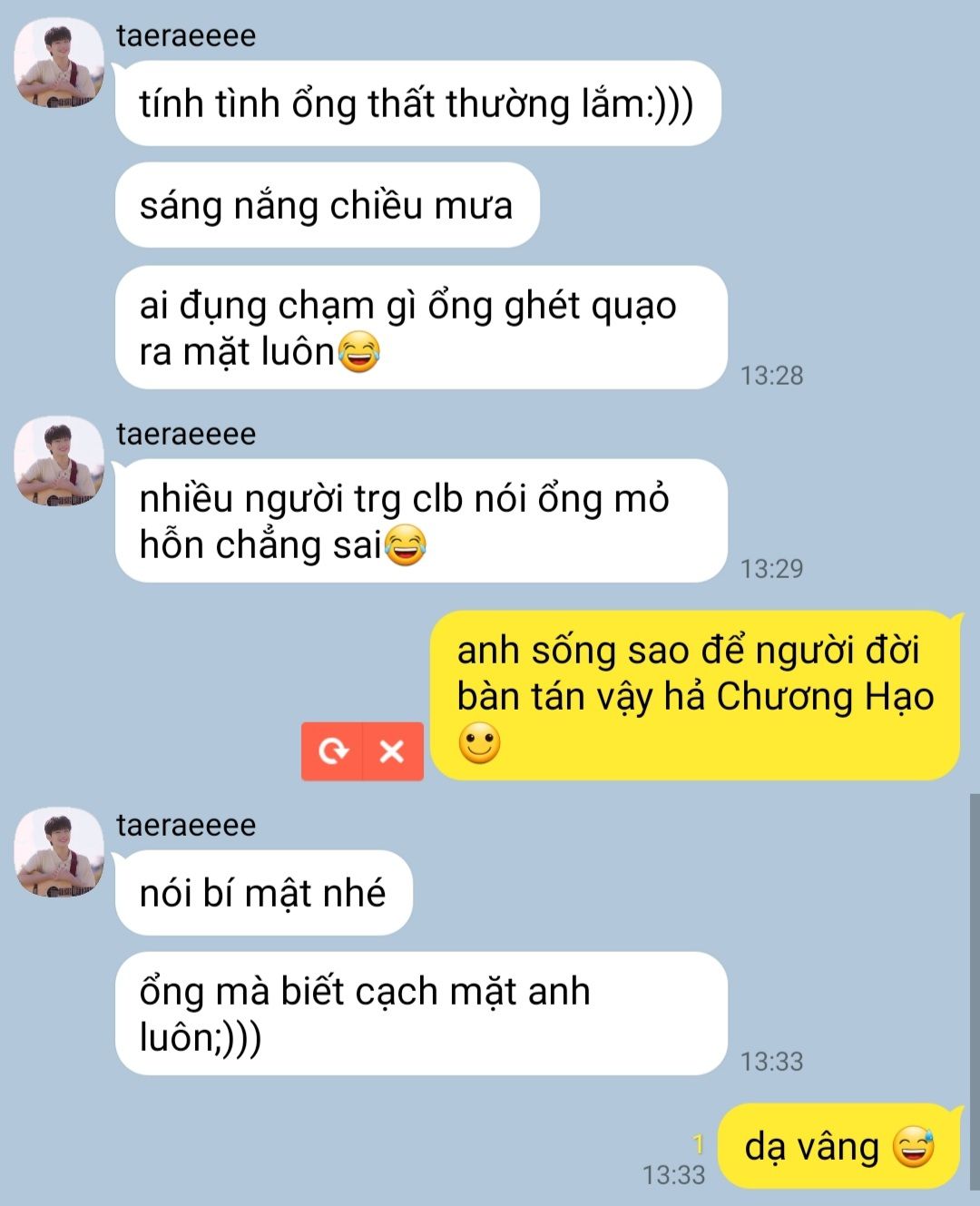The width and height of the screenshot is (980, 1206).
Task: Open taeraeeee's avatar beside 'nhiều người trg clb'
Action: tap(59, 461)
